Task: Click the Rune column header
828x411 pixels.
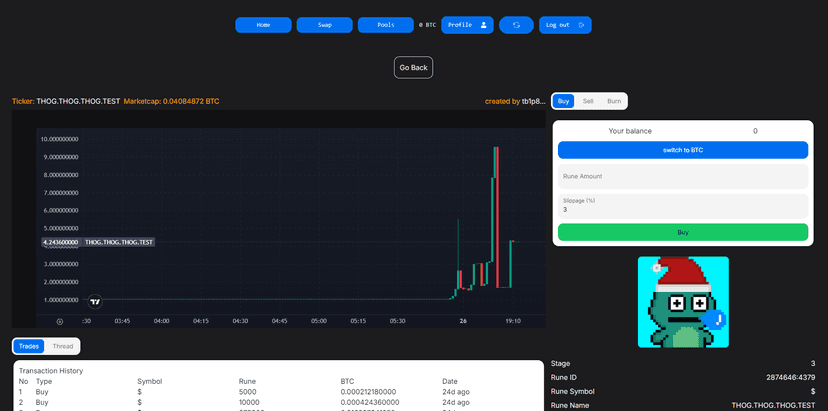Action: (x=247, y=381)
